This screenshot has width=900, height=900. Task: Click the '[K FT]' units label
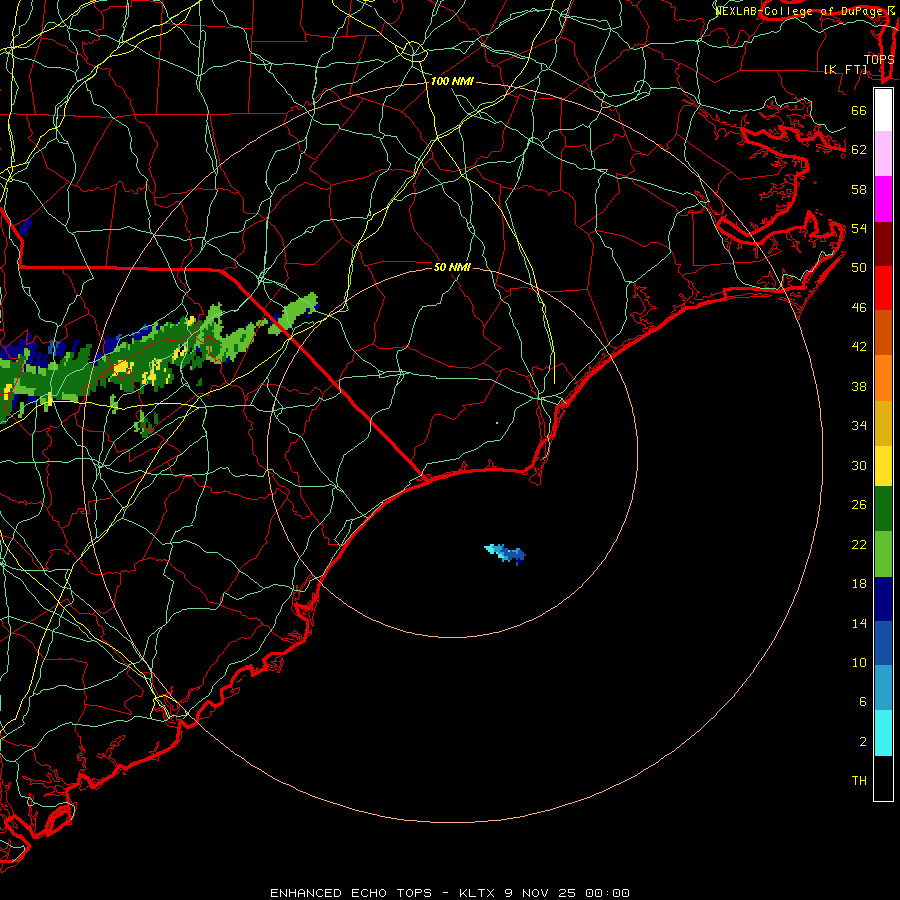click(x=846, y=69)
